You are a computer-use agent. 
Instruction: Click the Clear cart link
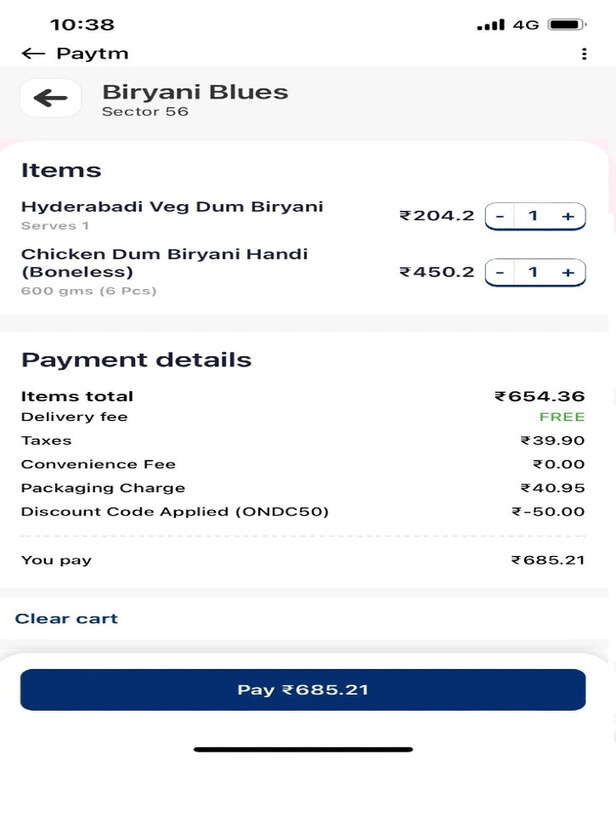66,619
